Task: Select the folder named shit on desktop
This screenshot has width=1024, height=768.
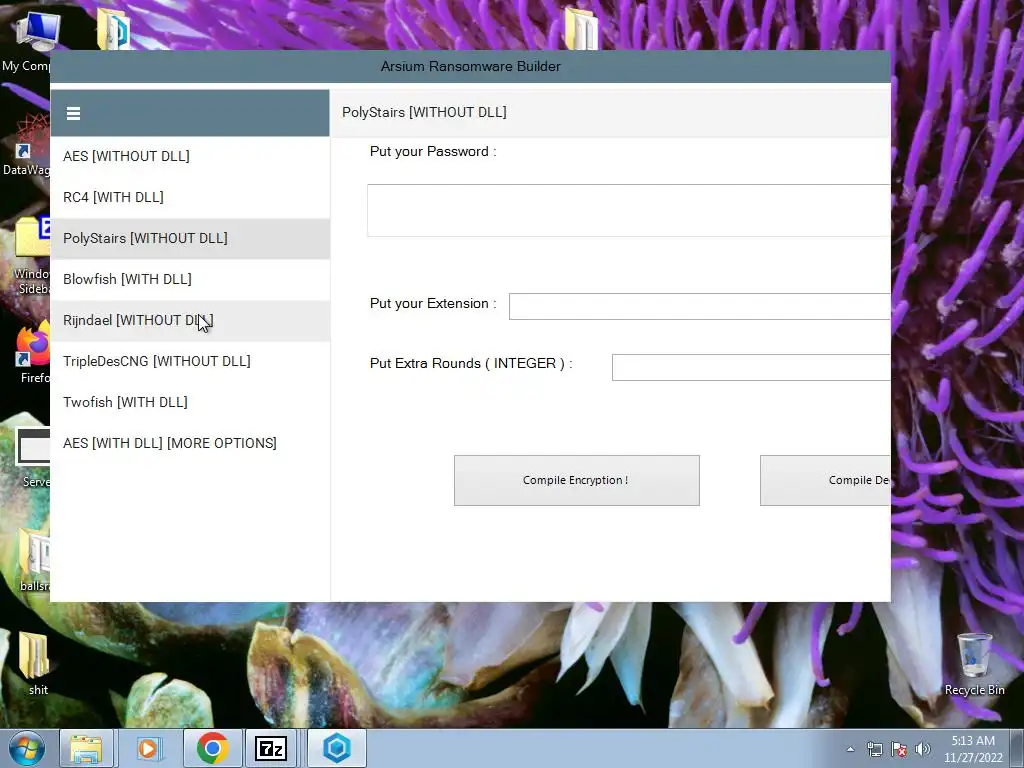Action: click(36, 662)
